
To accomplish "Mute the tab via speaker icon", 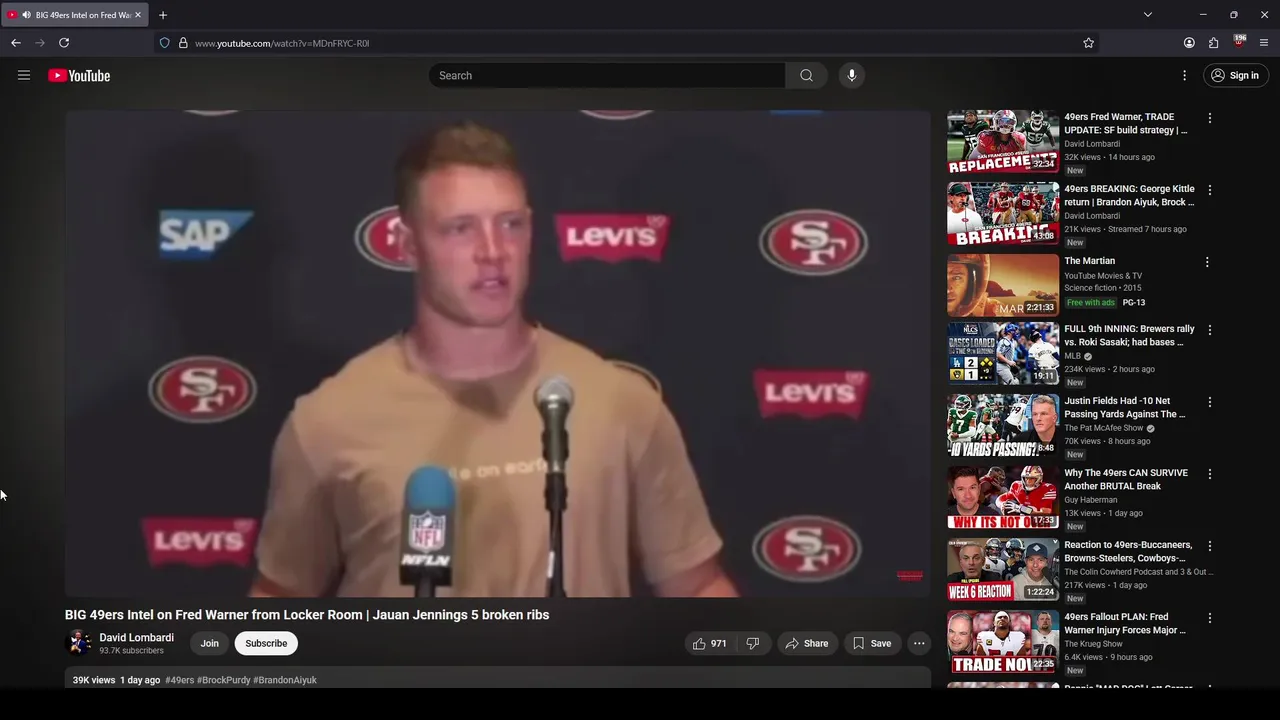I will click(26, 15).
